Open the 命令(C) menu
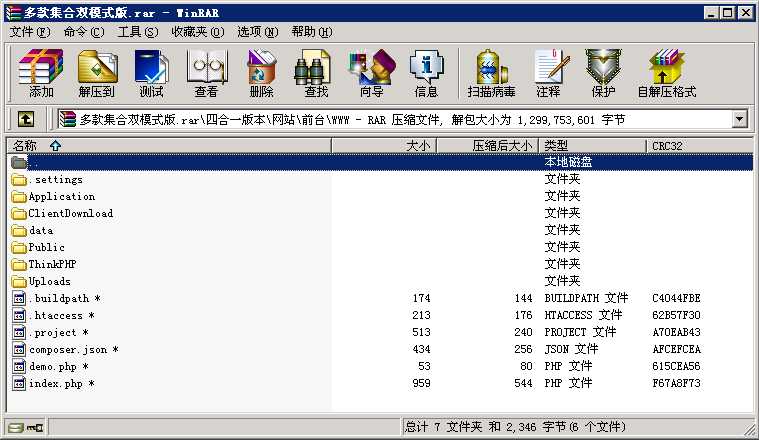This screenshot has height=440, width=759. (x=84, y=32)
